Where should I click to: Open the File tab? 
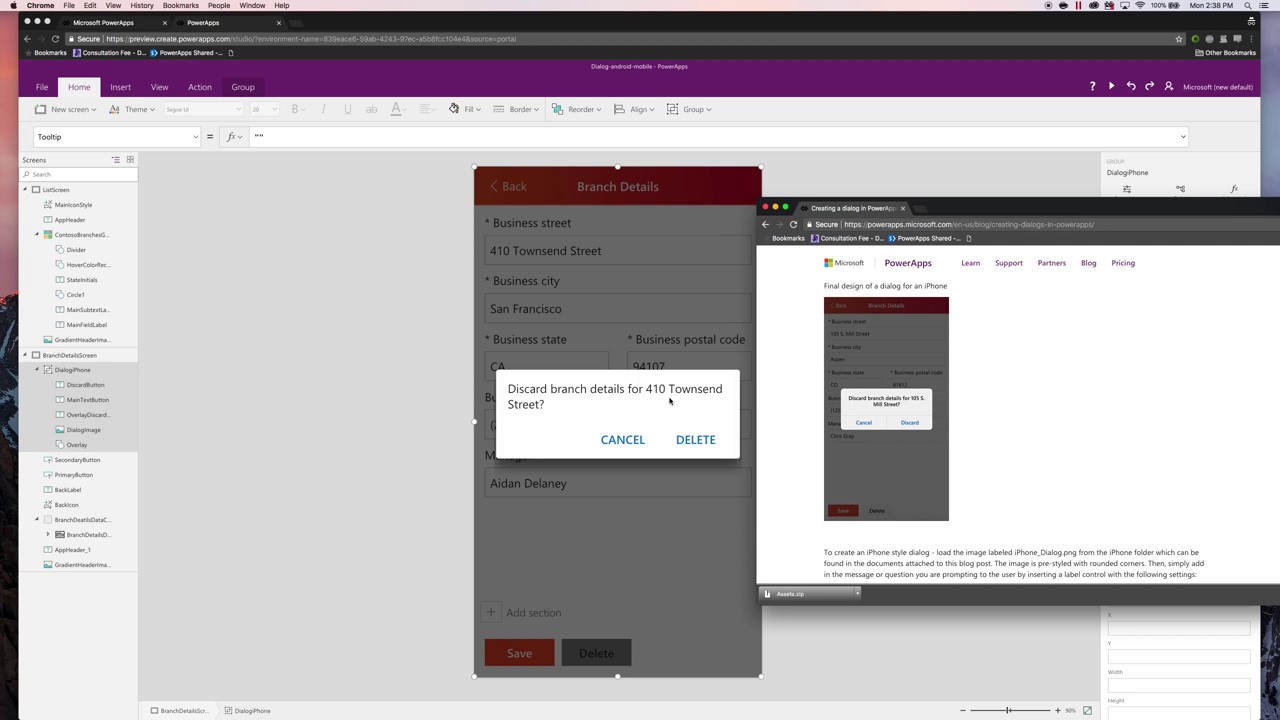click(x=41, y=87)
